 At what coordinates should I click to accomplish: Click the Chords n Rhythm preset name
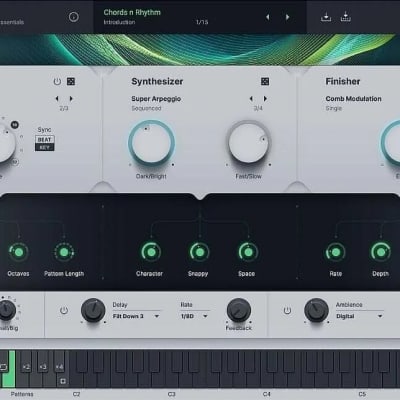pos(132,12)
